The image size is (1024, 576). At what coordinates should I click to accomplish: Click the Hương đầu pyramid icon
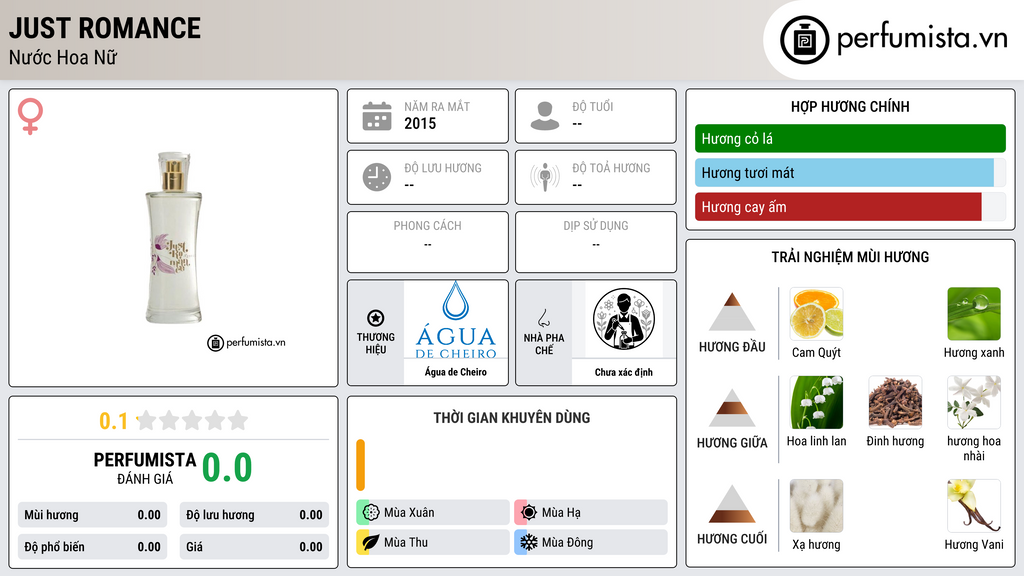tap(732, 312)
